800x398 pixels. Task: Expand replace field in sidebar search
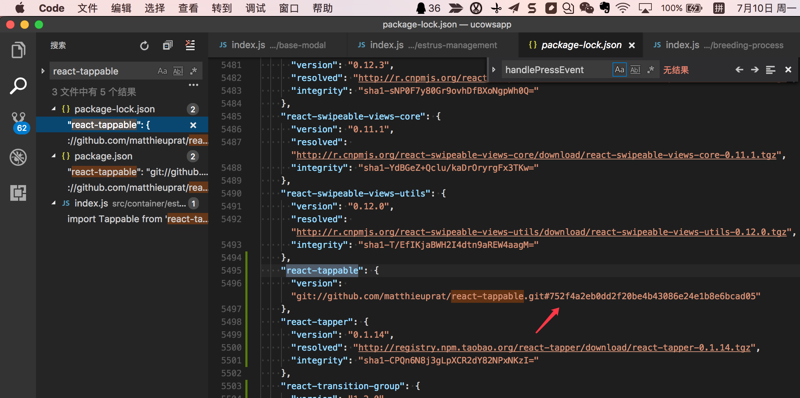click(x=43, y=71)
